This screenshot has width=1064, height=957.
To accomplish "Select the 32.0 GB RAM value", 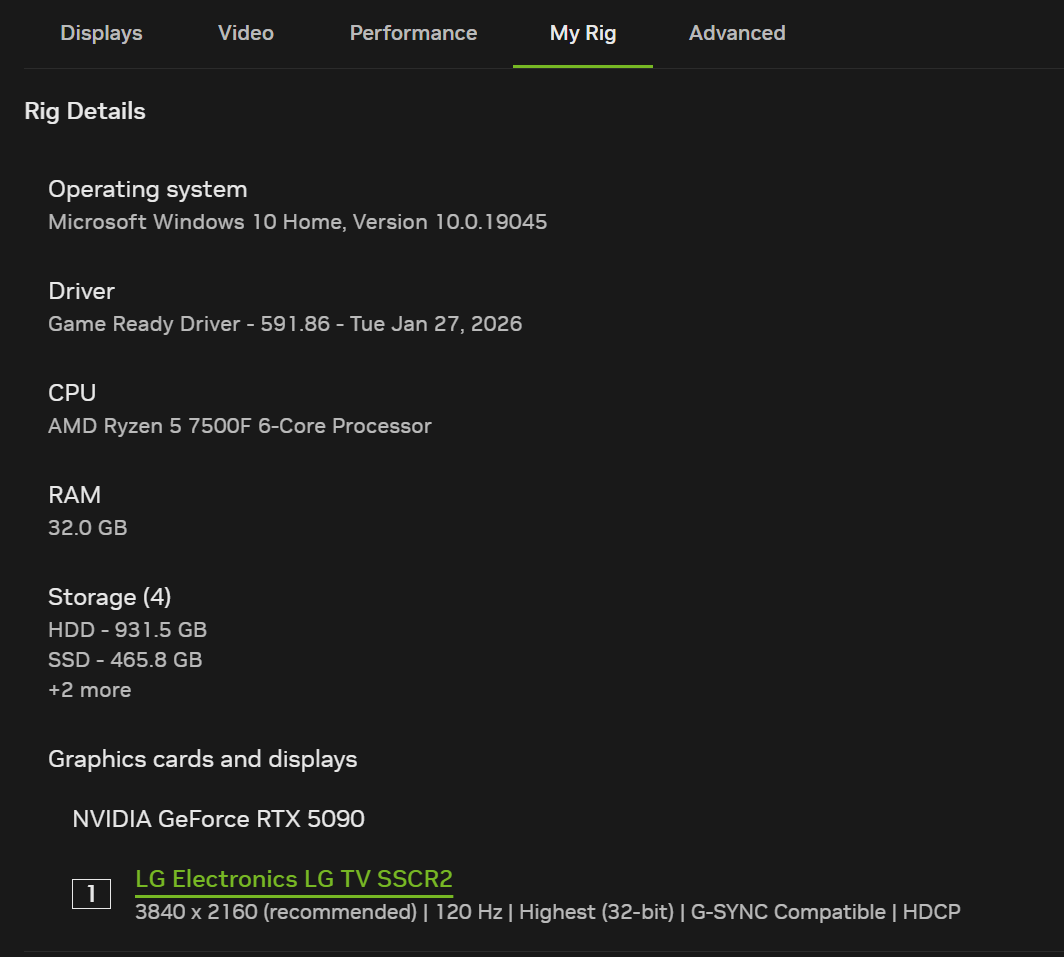I will click(x=88, y=528).
